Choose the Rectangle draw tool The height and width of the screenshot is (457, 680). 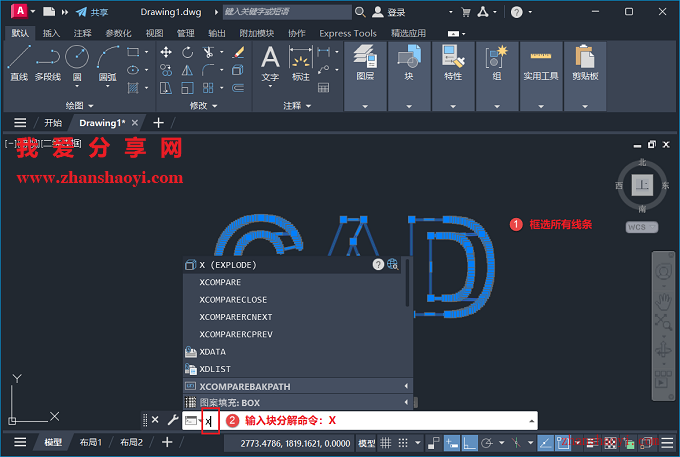(x=133, y=52)
